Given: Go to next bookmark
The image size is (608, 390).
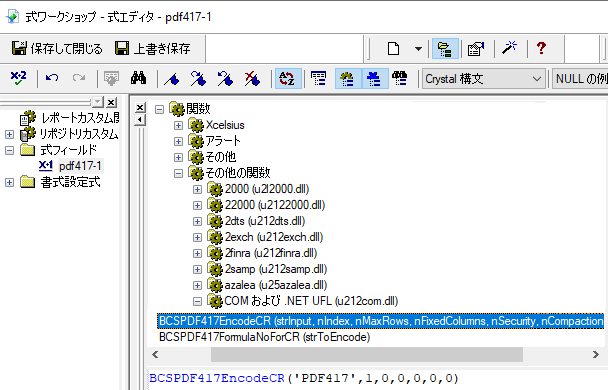Looking at the screenshot, I should click(198, 79).
